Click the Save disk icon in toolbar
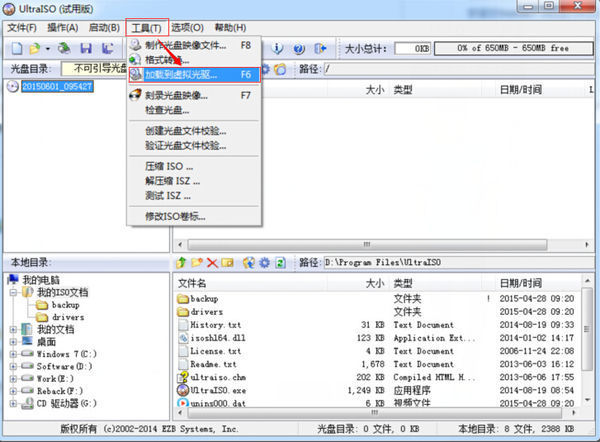Image resolution: width=600 pixels, height=442 pixels. pos(86,48)
